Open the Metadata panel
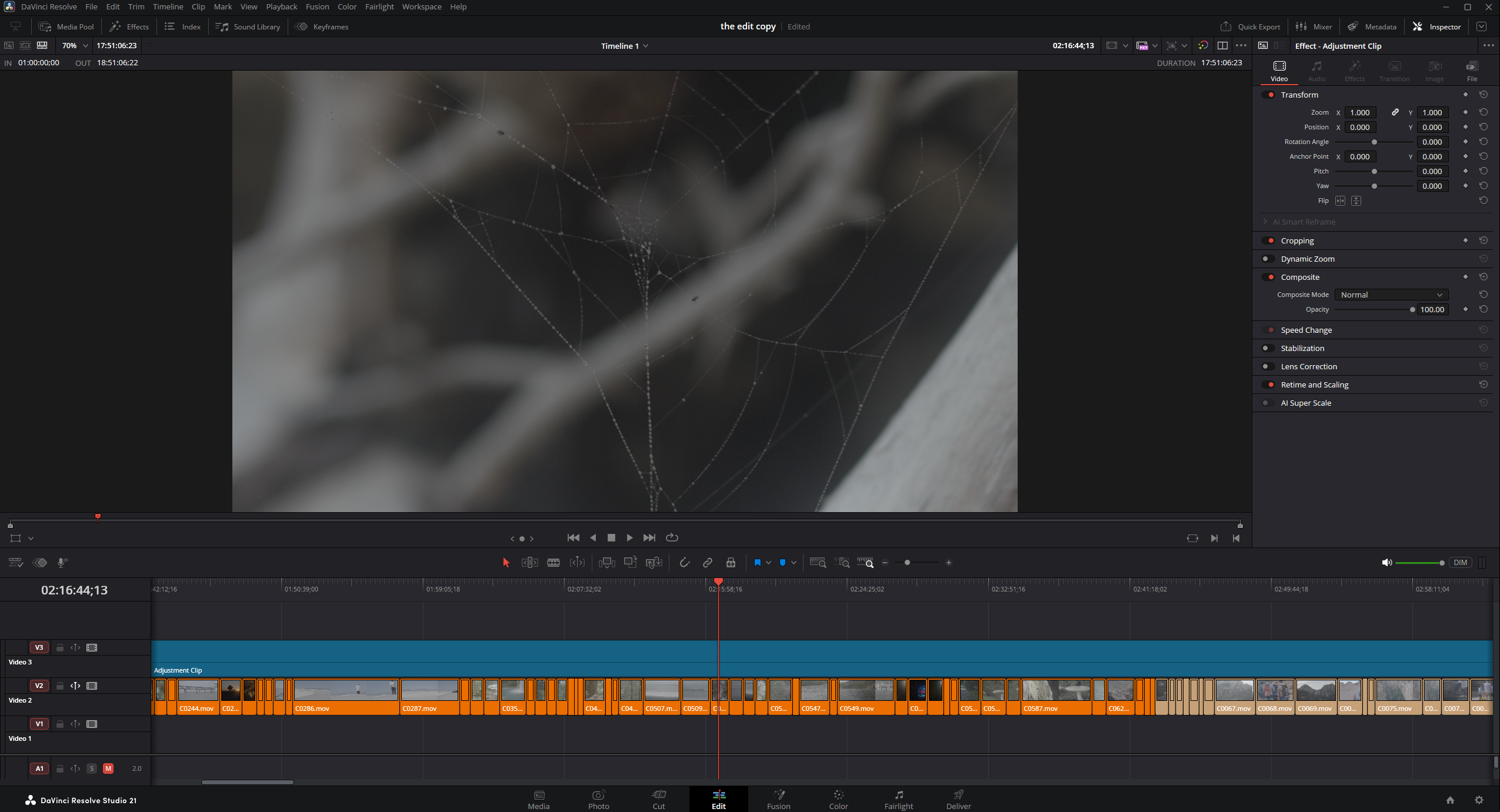This screenshot has height=812, width=1500. (x=1372, y=26)
